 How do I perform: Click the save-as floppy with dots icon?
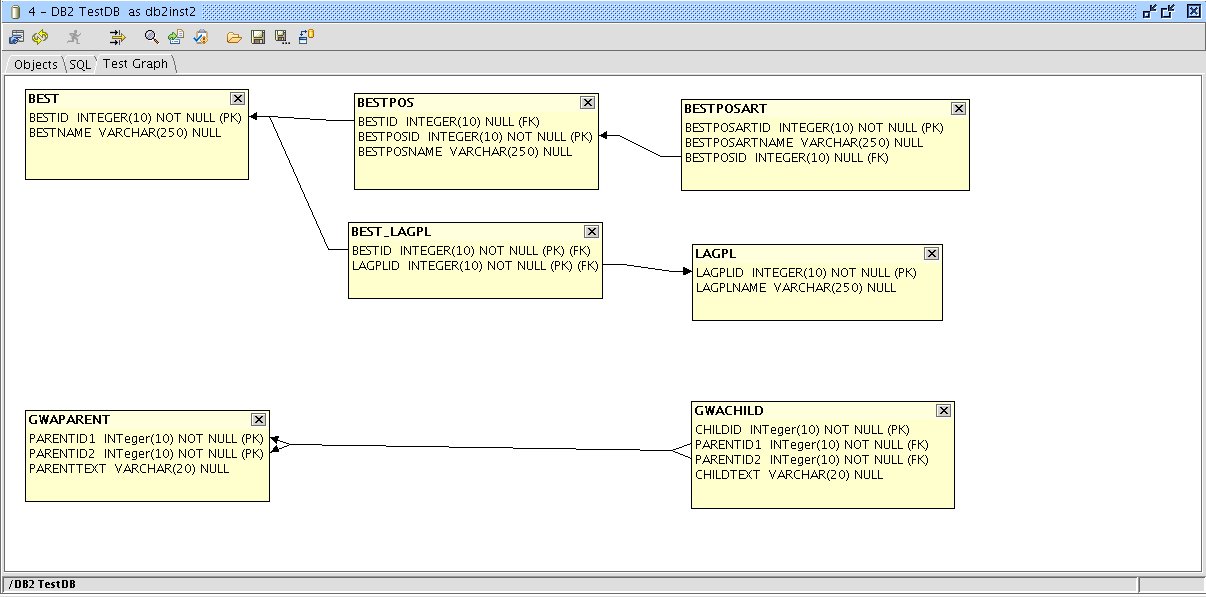(x=282, y=37)
